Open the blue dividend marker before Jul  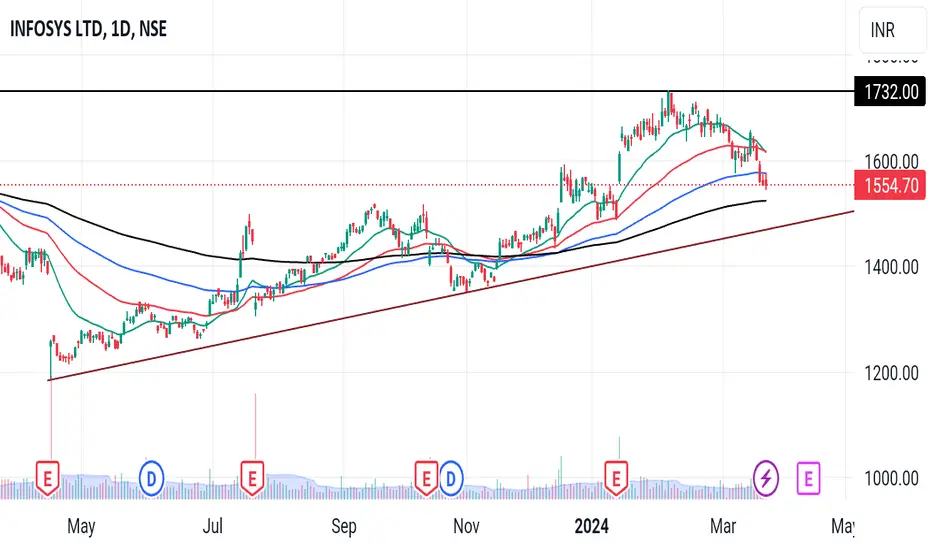tap(151, 478)
